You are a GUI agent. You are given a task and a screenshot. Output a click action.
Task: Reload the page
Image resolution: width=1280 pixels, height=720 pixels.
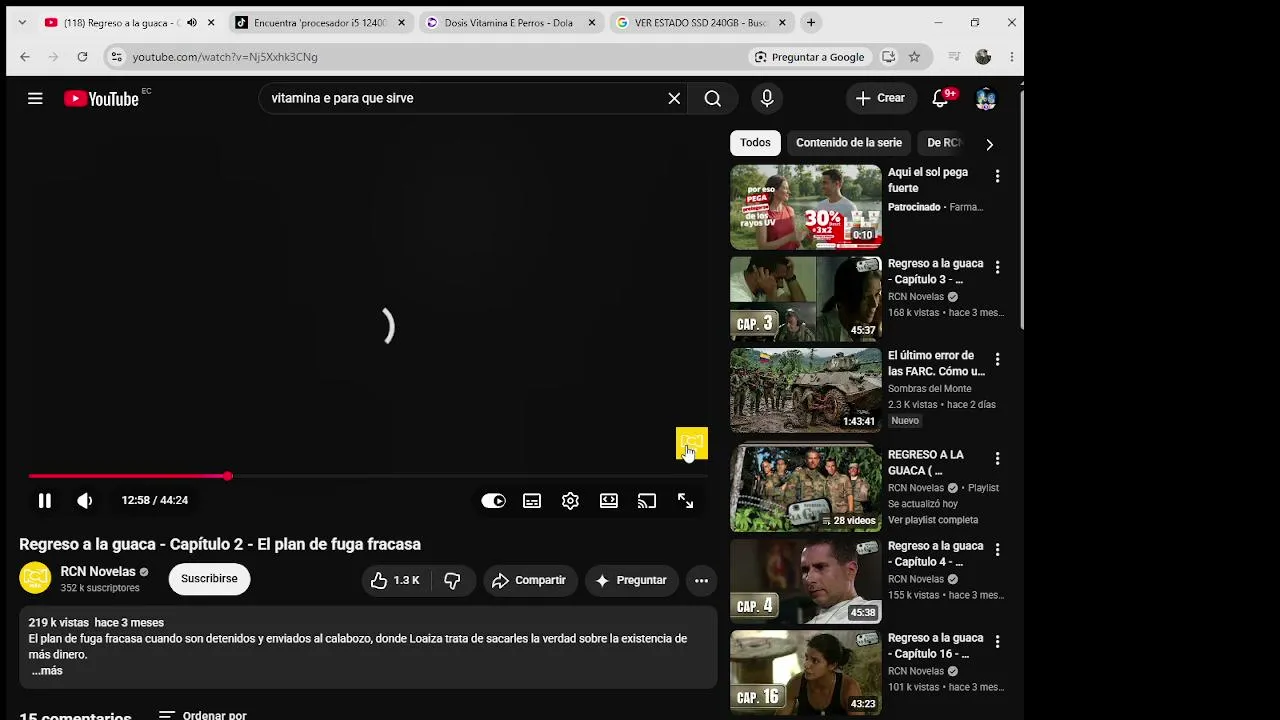tap(82, 57)
